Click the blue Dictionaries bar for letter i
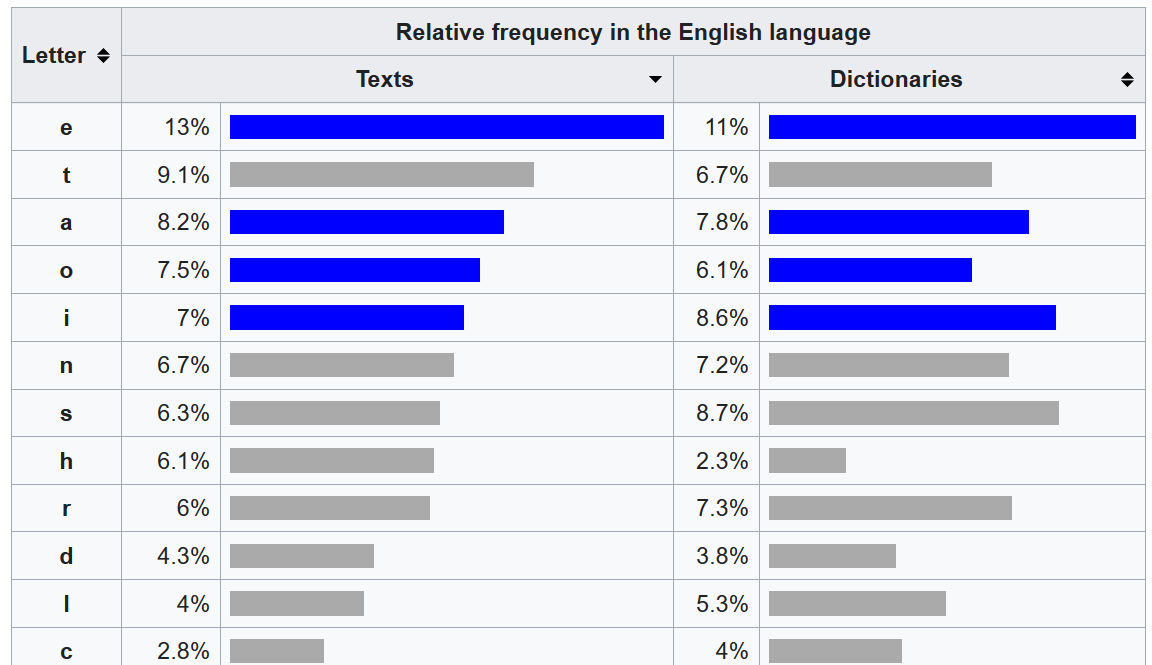 coord(910,318)
